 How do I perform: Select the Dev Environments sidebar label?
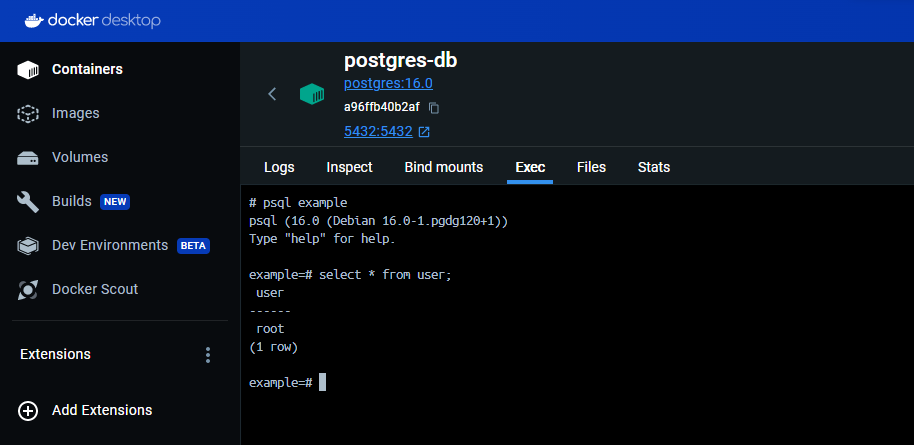click(x=110, y=245)
